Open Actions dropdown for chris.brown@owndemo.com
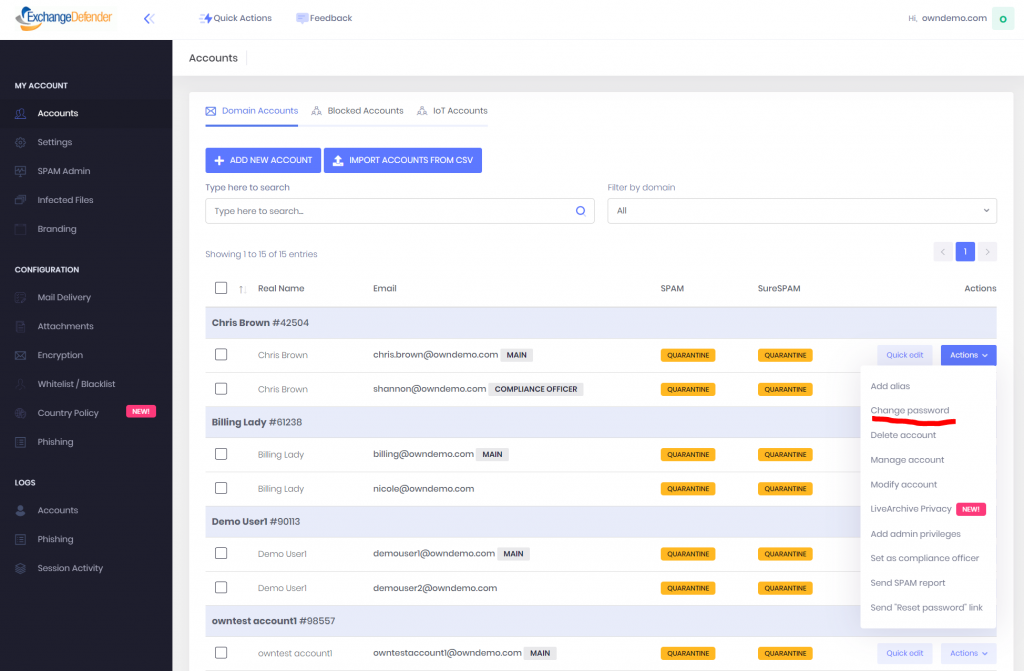Viewport: 1024px width, 671px height. 968,355
